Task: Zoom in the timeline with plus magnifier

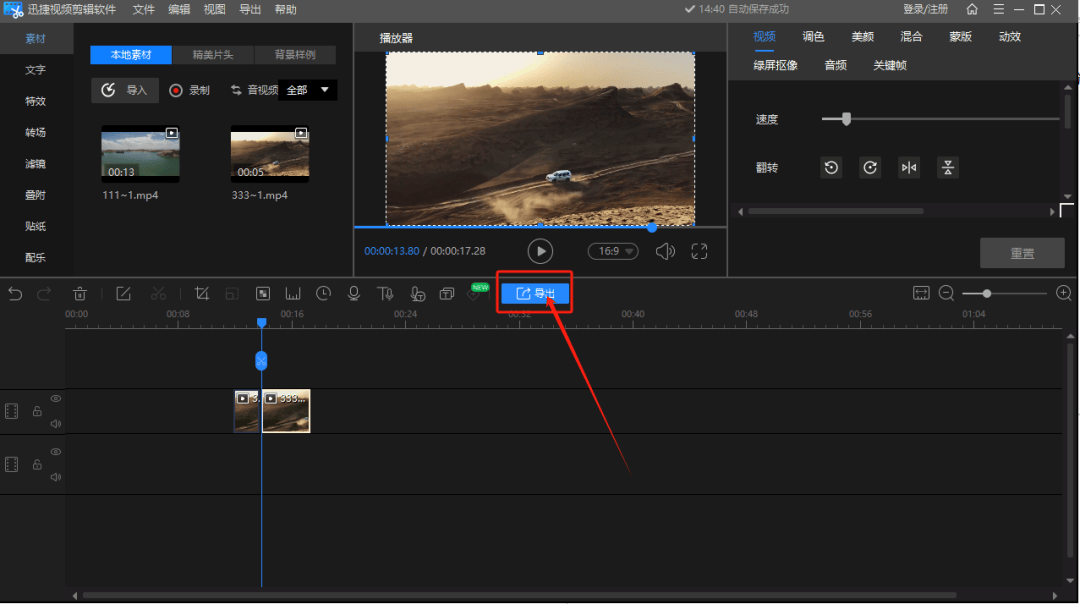Action: pyautogui.click(x=1063, y=293)
